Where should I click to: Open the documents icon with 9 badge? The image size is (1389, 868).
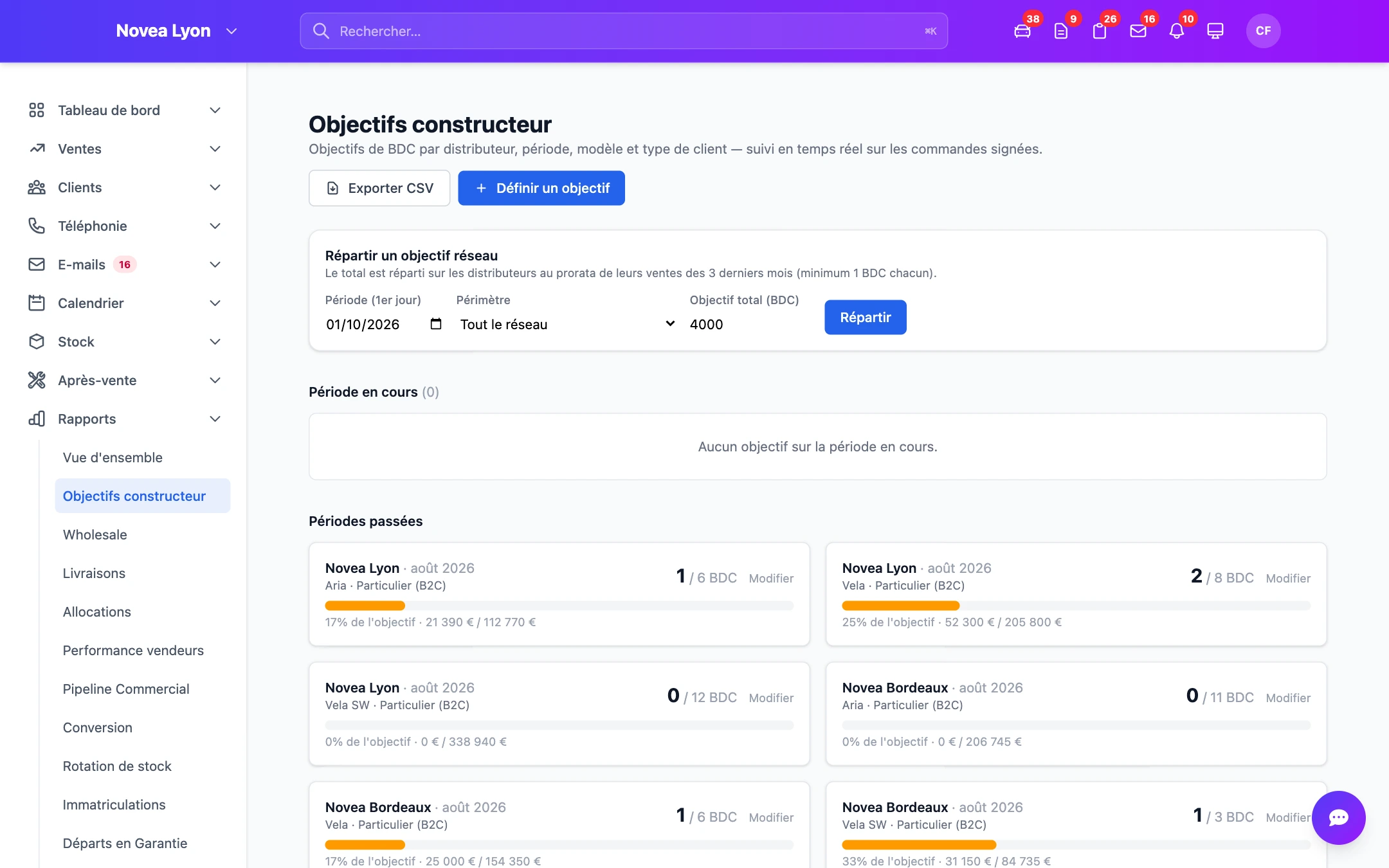pos(1061,31)
